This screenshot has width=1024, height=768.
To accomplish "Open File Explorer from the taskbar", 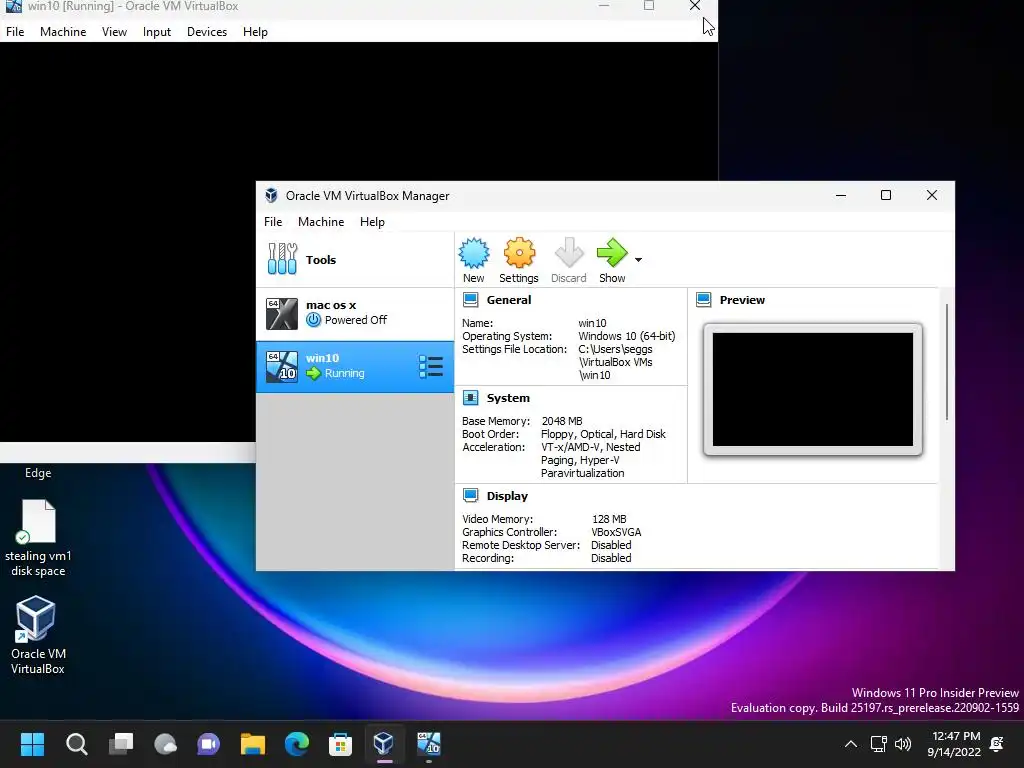I will coord(253,744).
